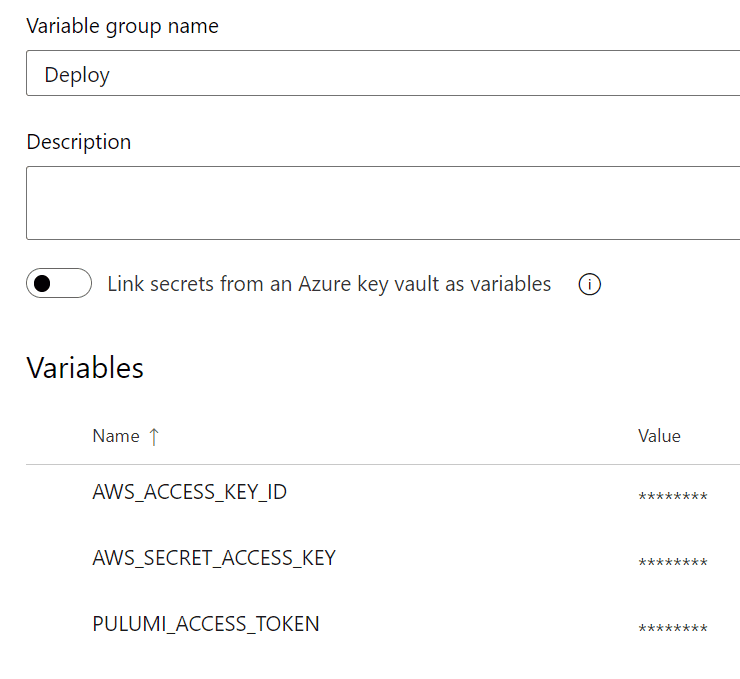
Task: Sort variables by the Name column header
Action: 116,436
